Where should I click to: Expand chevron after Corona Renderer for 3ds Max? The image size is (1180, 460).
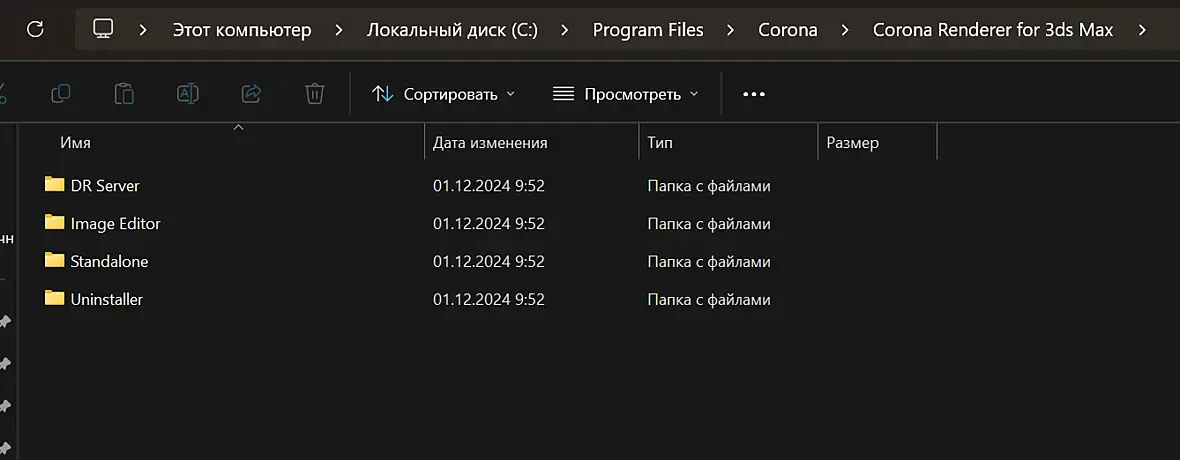[x=1142, y=30]
